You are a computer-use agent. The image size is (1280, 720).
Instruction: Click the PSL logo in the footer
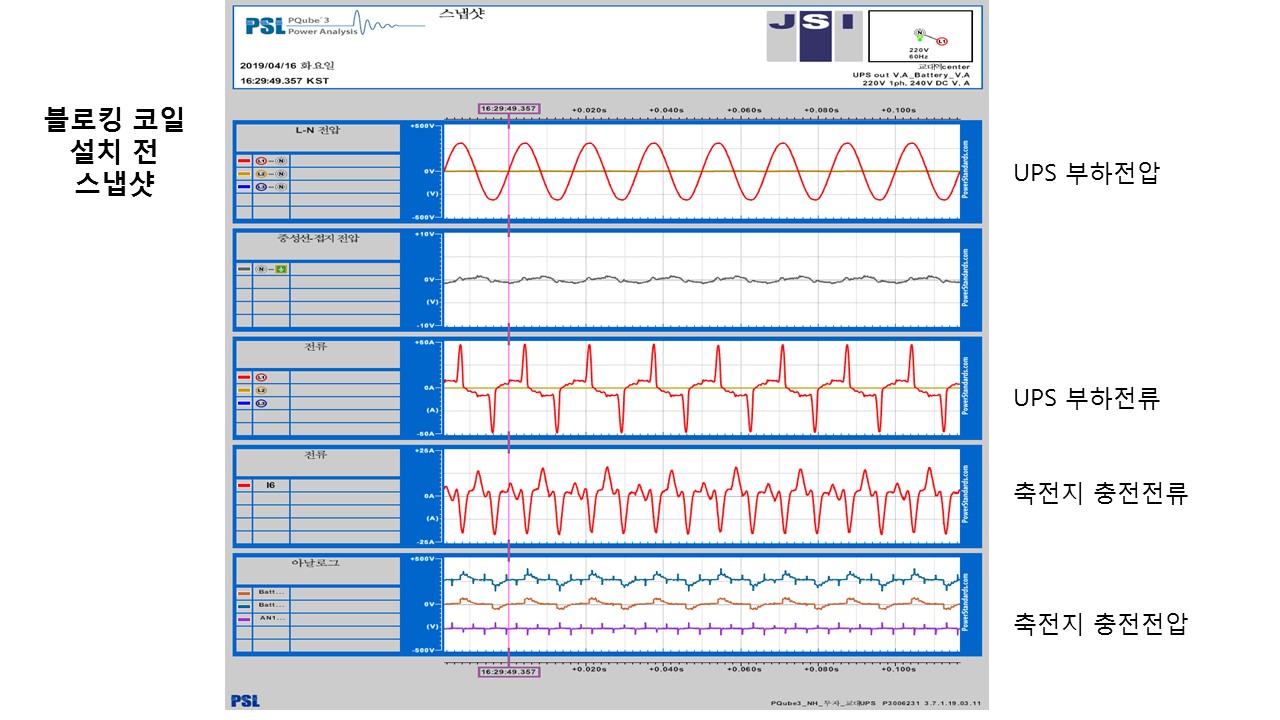(245, 701)
